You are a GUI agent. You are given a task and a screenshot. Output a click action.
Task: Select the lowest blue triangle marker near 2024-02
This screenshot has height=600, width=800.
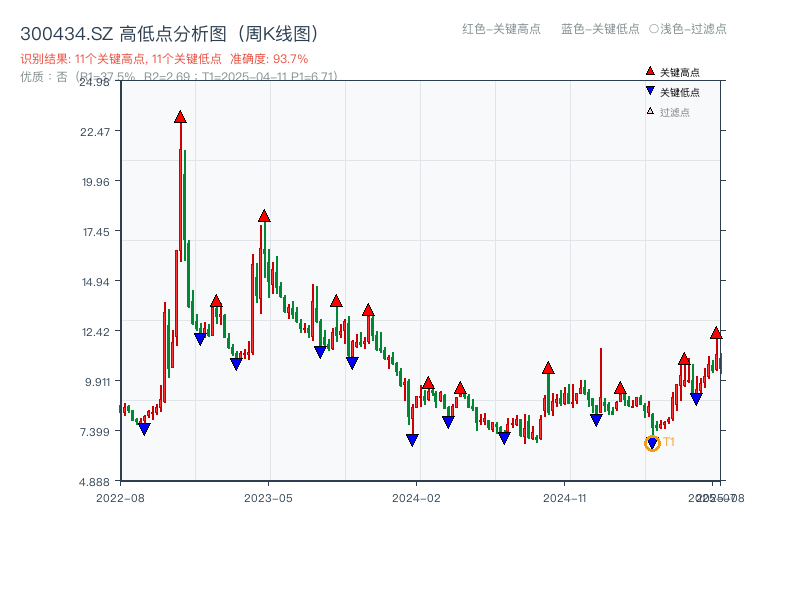pyautogui.click(x=412, y=439)
